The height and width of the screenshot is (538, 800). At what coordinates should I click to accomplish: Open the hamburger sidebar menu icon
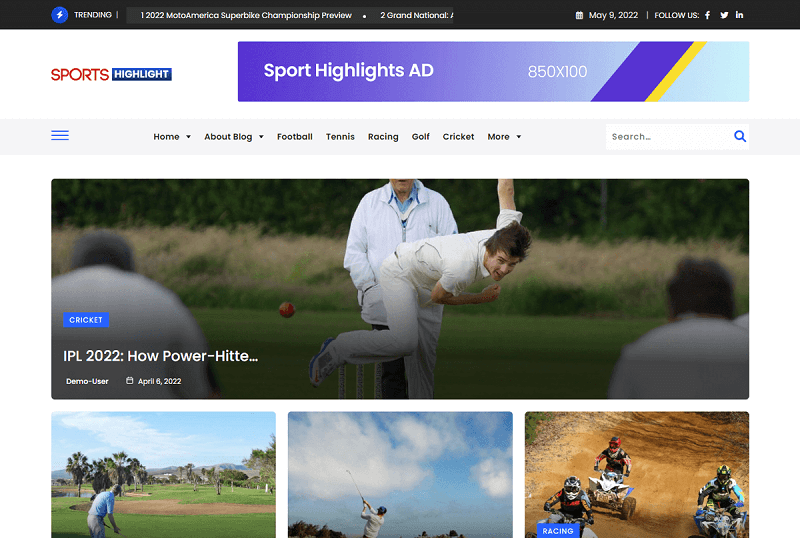pyautogui.click(x=60, y=135)
